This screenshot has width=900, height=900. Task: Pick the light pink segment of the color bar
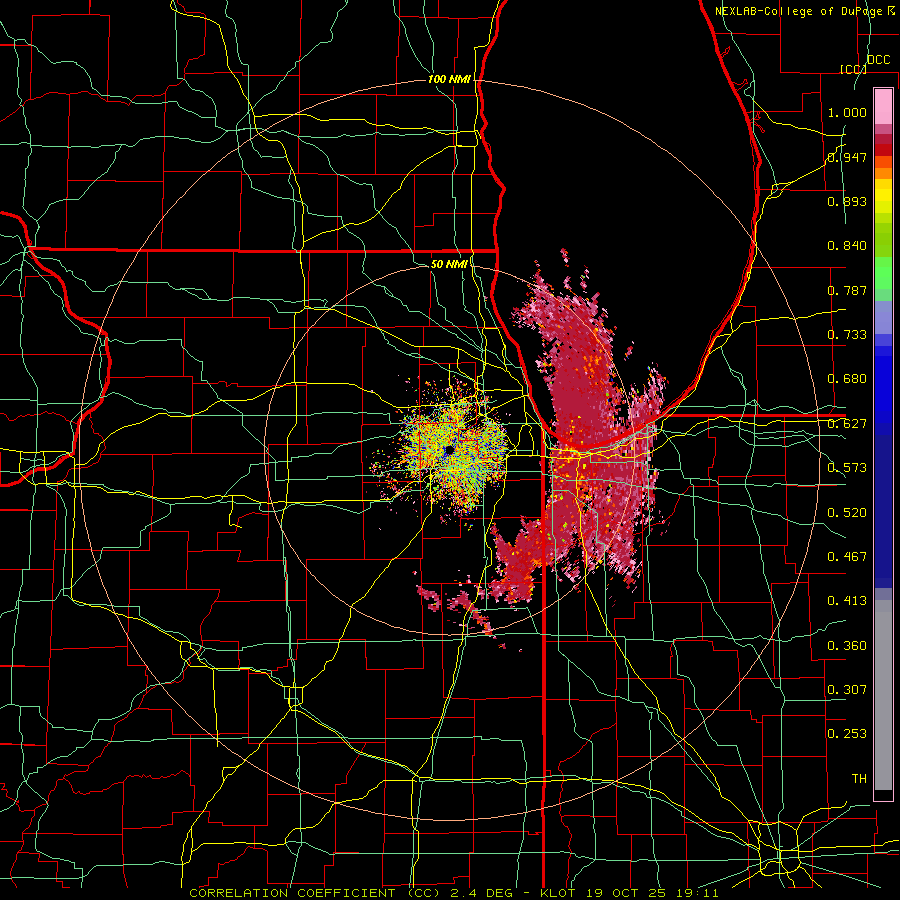883,107
